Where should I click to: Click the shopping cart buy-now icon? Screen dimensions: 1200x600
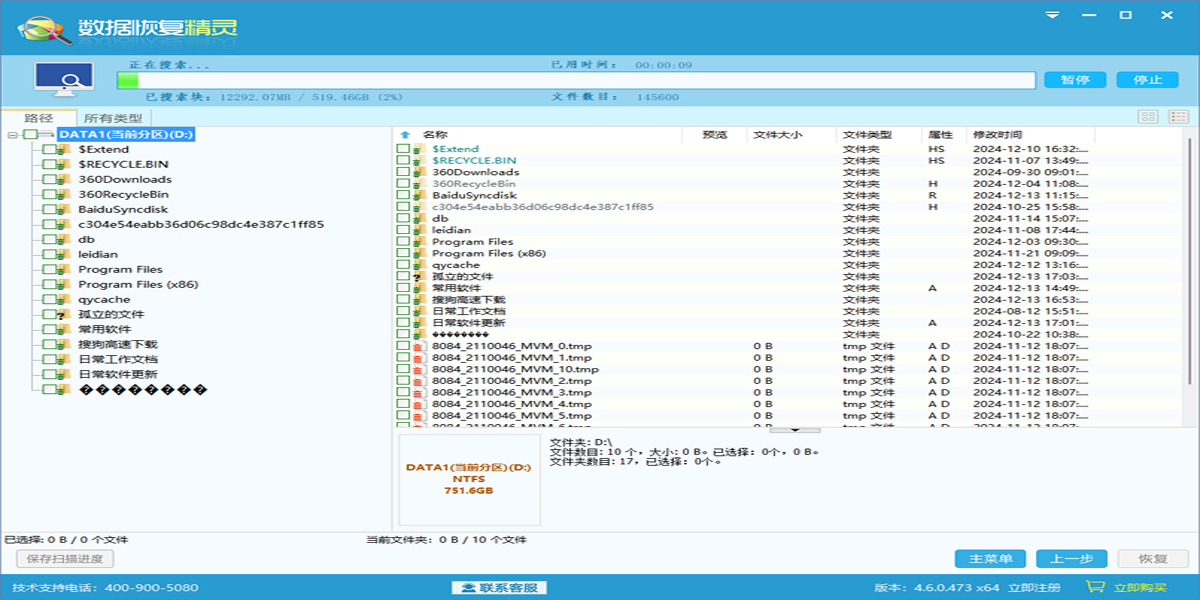(1096, 587)
